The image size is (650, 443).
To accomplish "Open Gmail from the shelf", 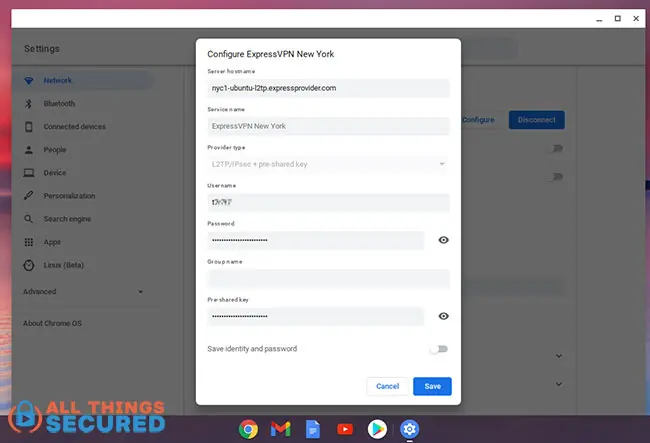I will (281, 429).
